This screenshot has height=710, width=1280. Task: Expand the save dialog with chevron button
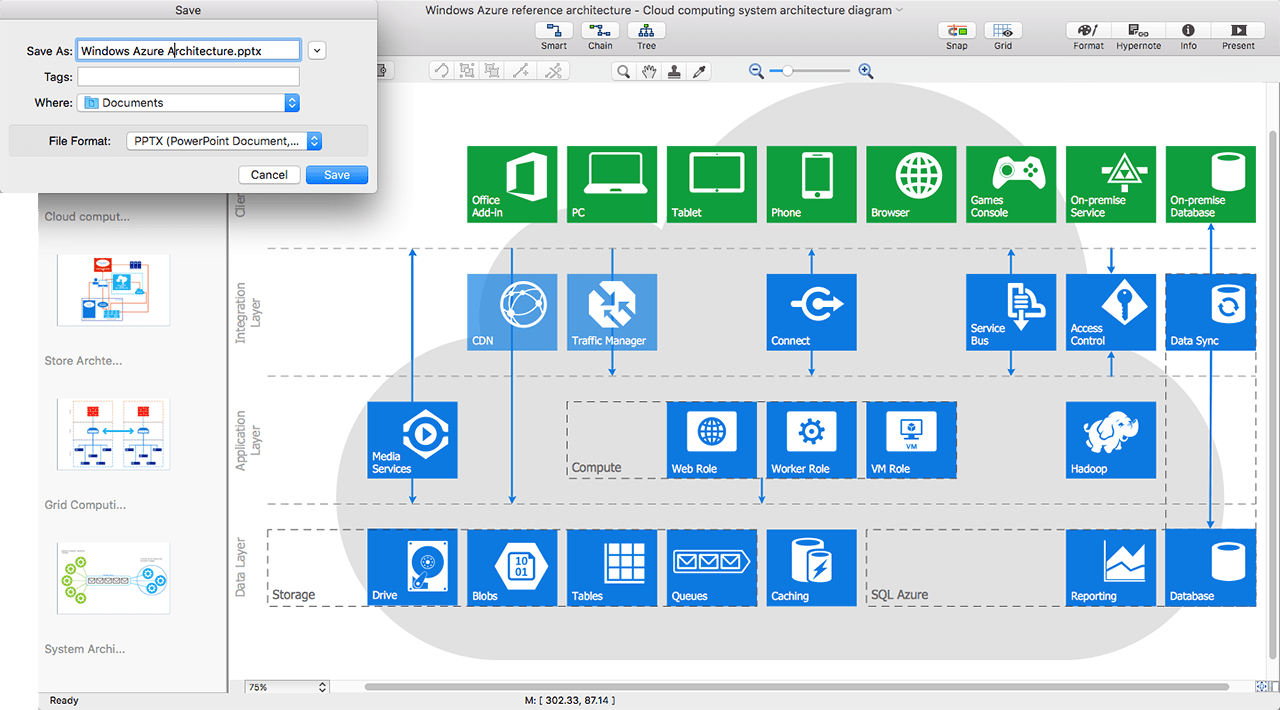pyautogui.click(x=317, y=50)
